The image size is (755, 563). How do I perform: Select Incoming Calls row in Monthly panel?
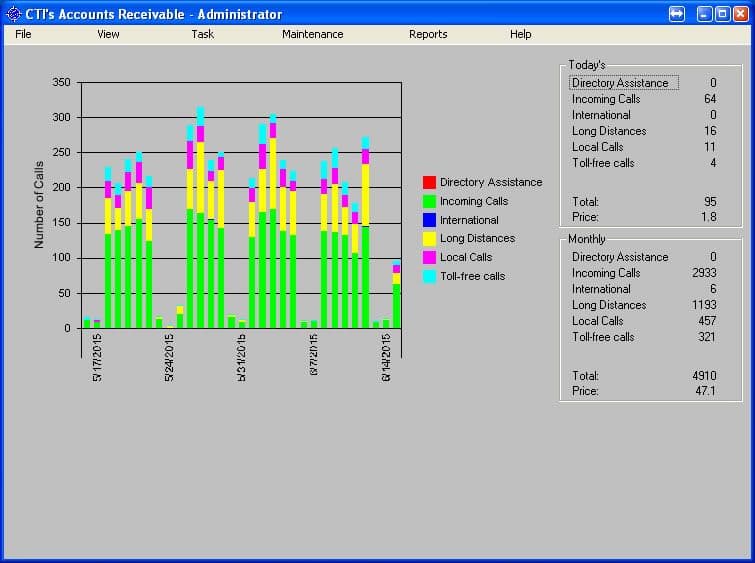pyautogui.click(x=606, y=273)
